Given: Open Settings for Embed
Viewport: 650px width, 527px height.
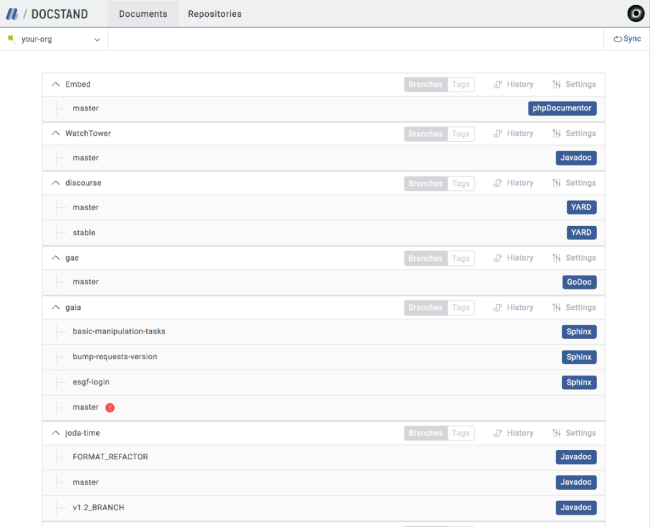Looking at the screenshot, I should (574, 84).
